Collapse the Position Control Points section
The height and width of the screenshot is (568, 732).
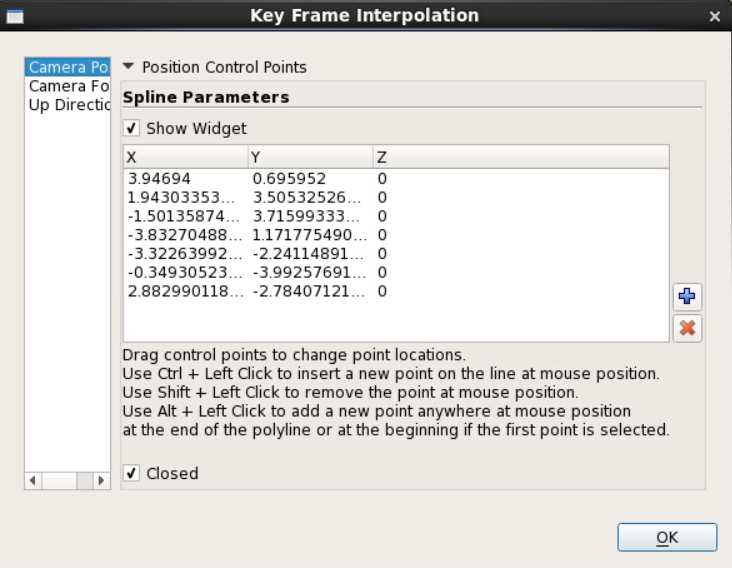click(128, 66)
